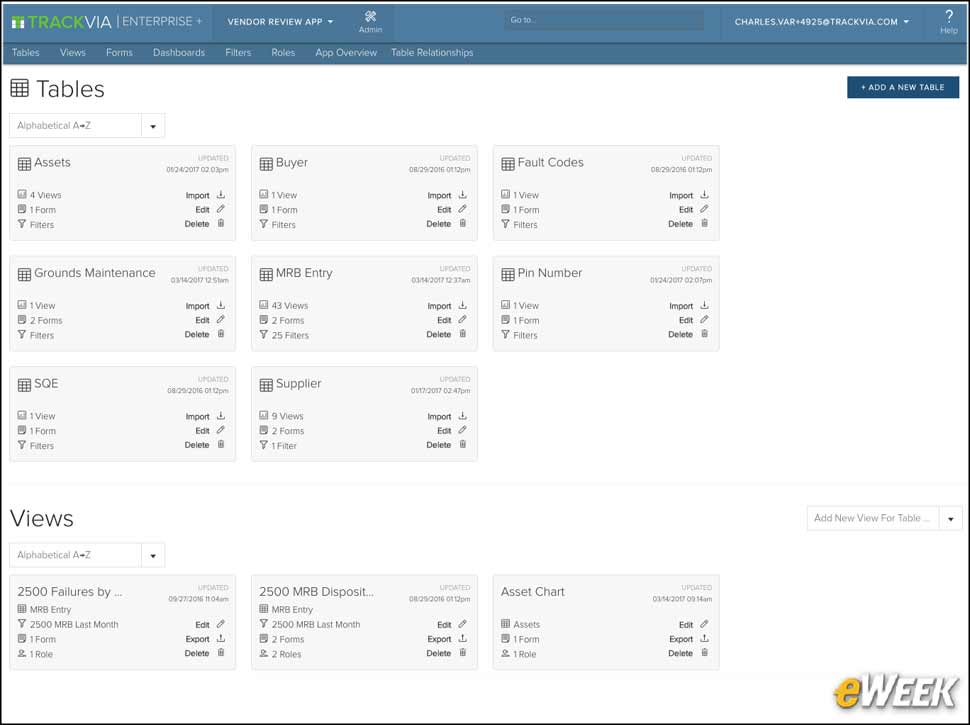Expand the Tables sort order dropdown arrow
Image resolution: width=970 pixels, height=725 pixels.
[x=153, y=126]
